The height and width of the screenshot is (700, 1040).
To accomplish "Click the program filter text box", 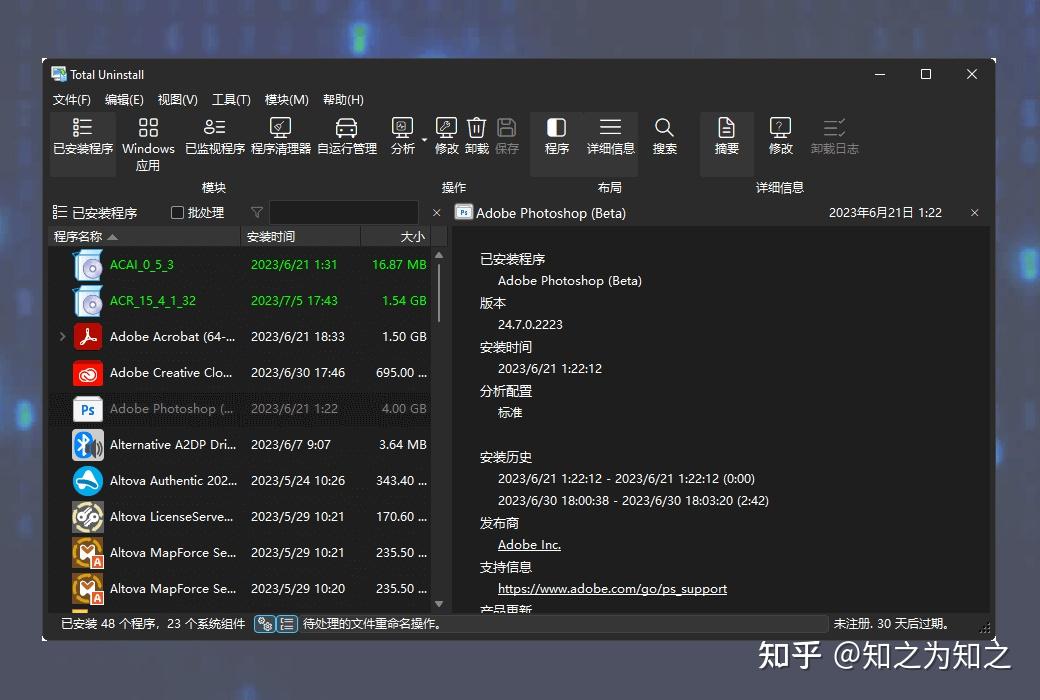I will tap(344, 212).
